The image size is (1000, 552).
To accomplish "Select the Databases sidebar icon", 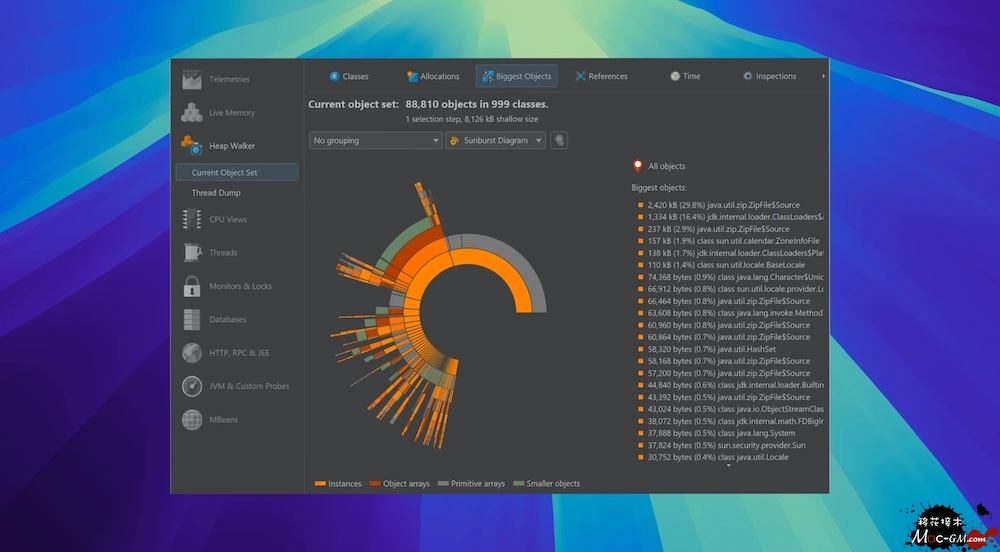I will tap(192, 320).
